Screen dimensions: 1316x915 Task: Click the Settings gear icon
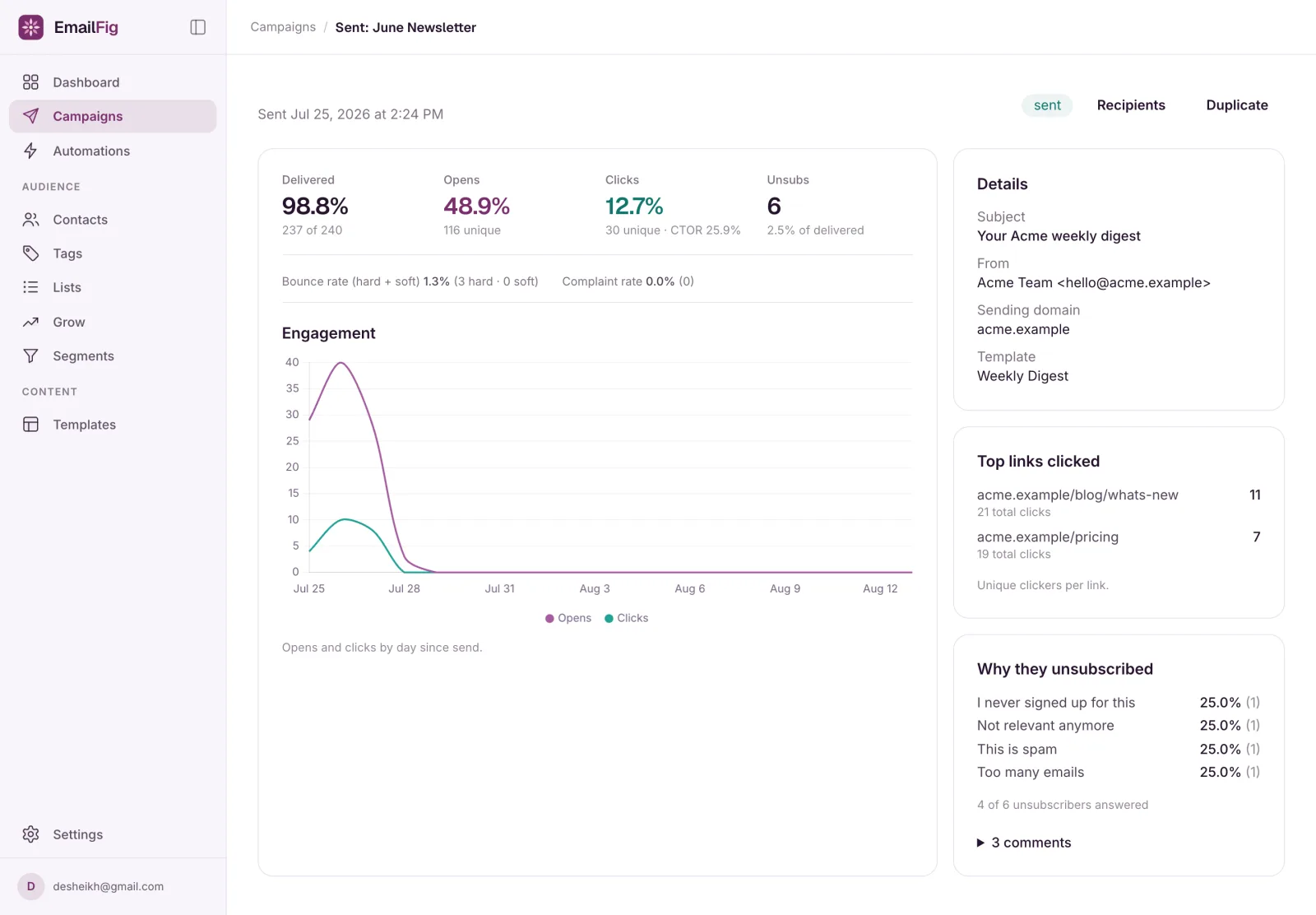click(31, 834)
